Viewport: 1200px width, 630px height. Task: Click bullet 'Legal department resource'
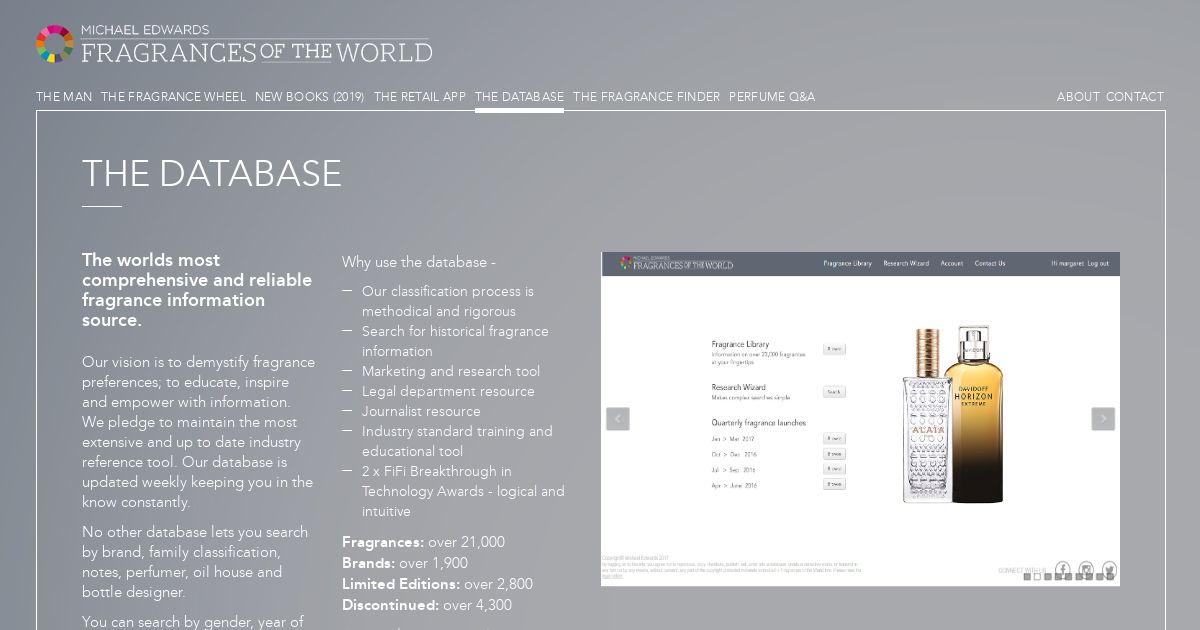tap(448, 391)
